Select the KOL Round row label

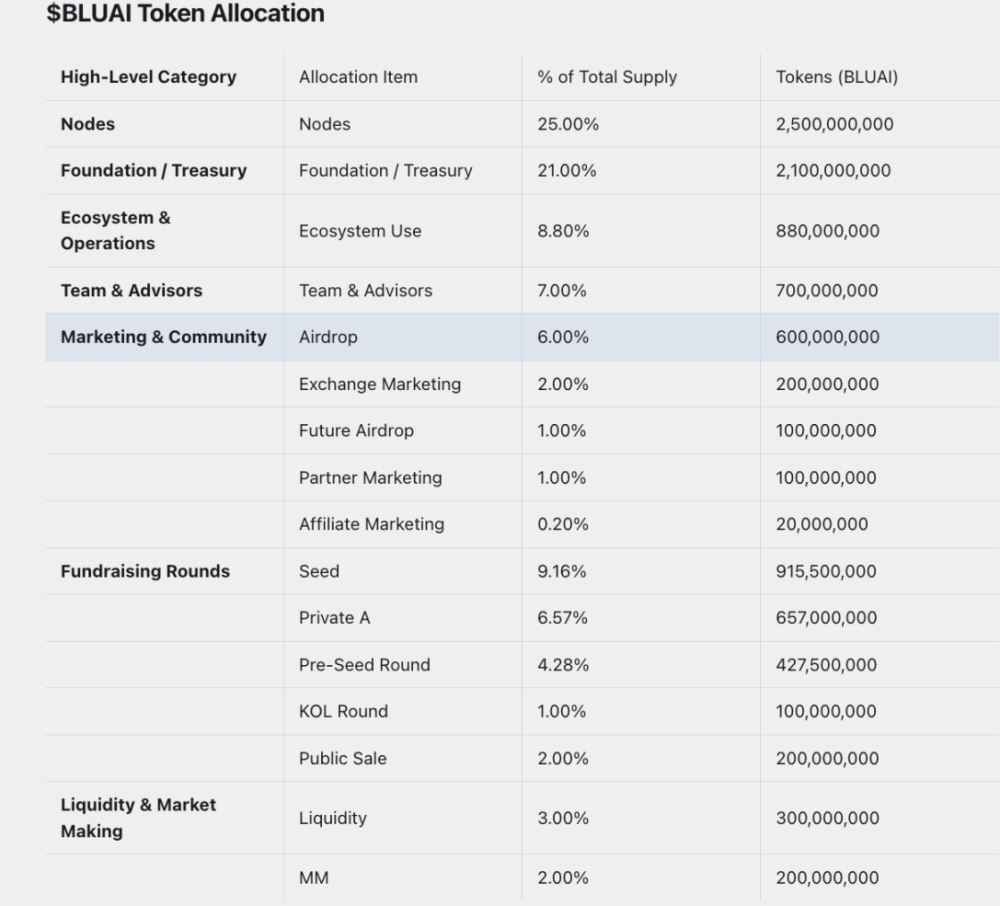click(343, 711)
